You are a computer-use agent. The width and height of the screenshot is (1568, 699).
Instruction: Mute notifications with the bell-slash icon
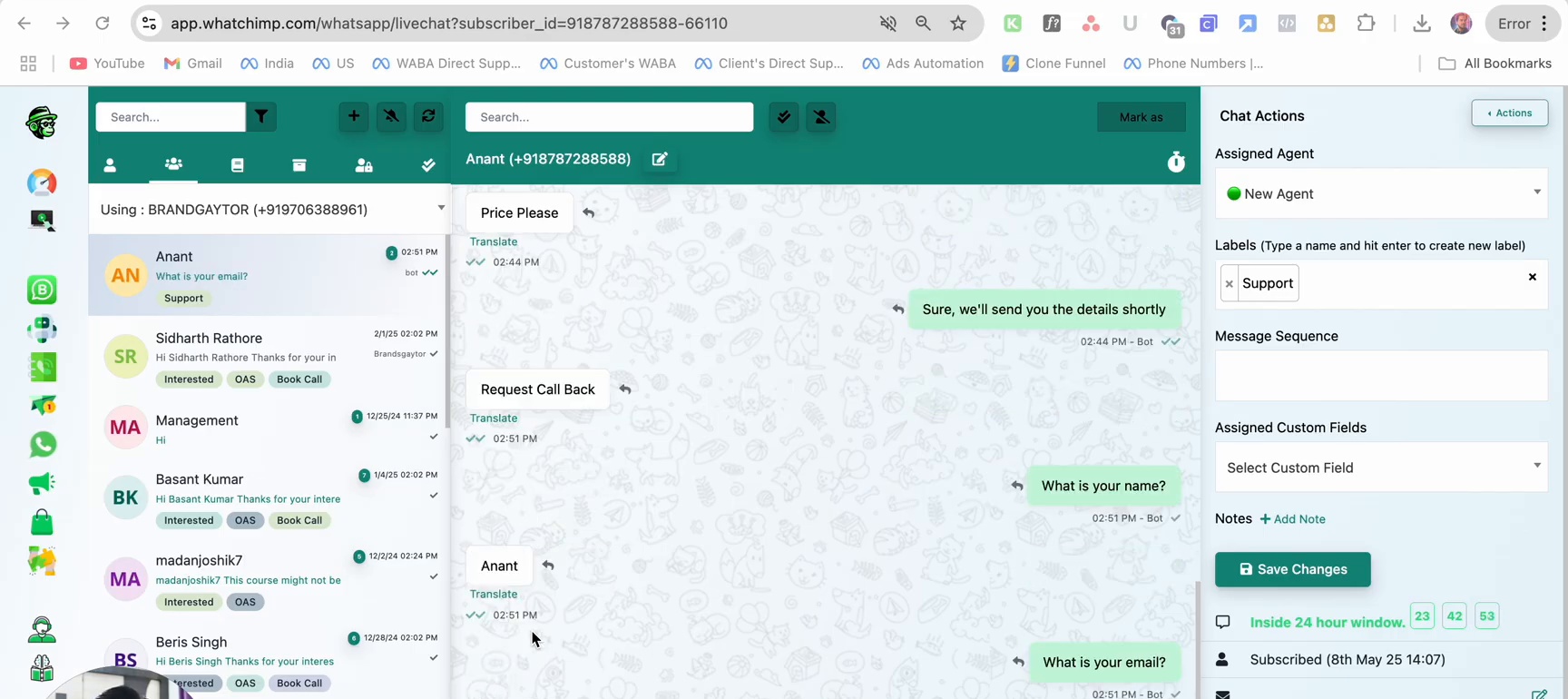pos(391,116)
